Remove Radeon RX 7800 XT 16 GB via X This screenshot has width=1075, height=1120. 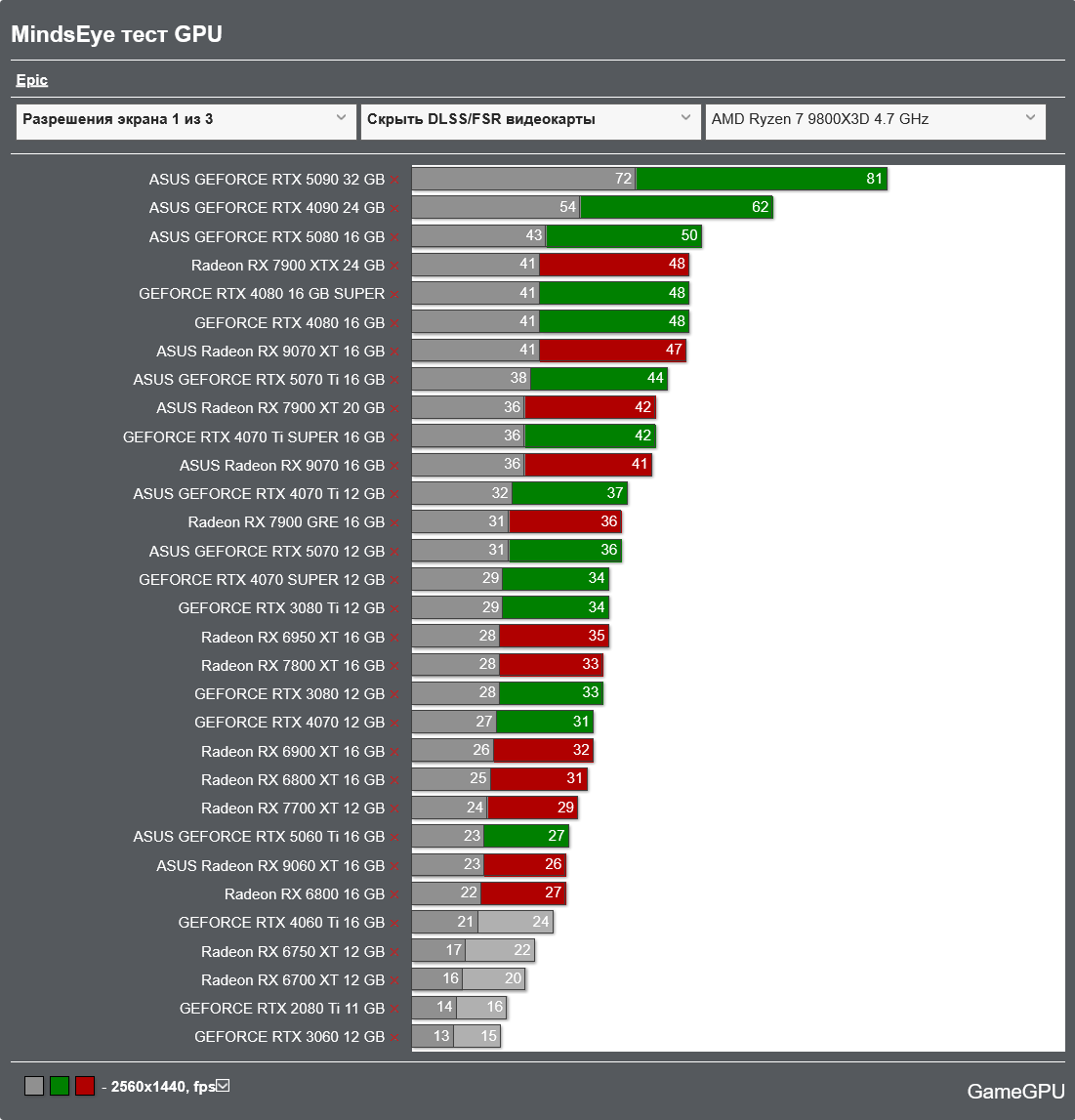coord(394,666)
